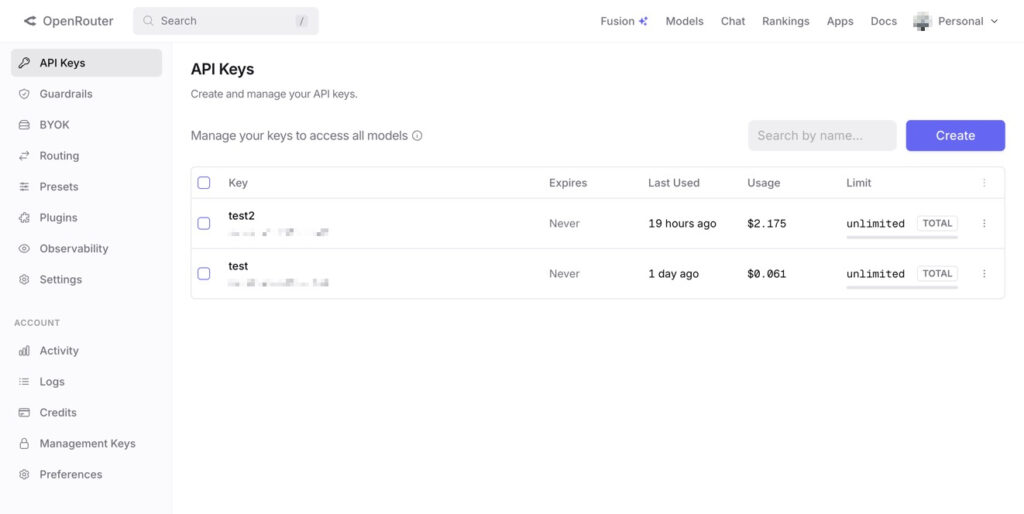Screen dimensions: 1024x514
Task: Open the Plugins puzzle icon
Action: point(25,218)
